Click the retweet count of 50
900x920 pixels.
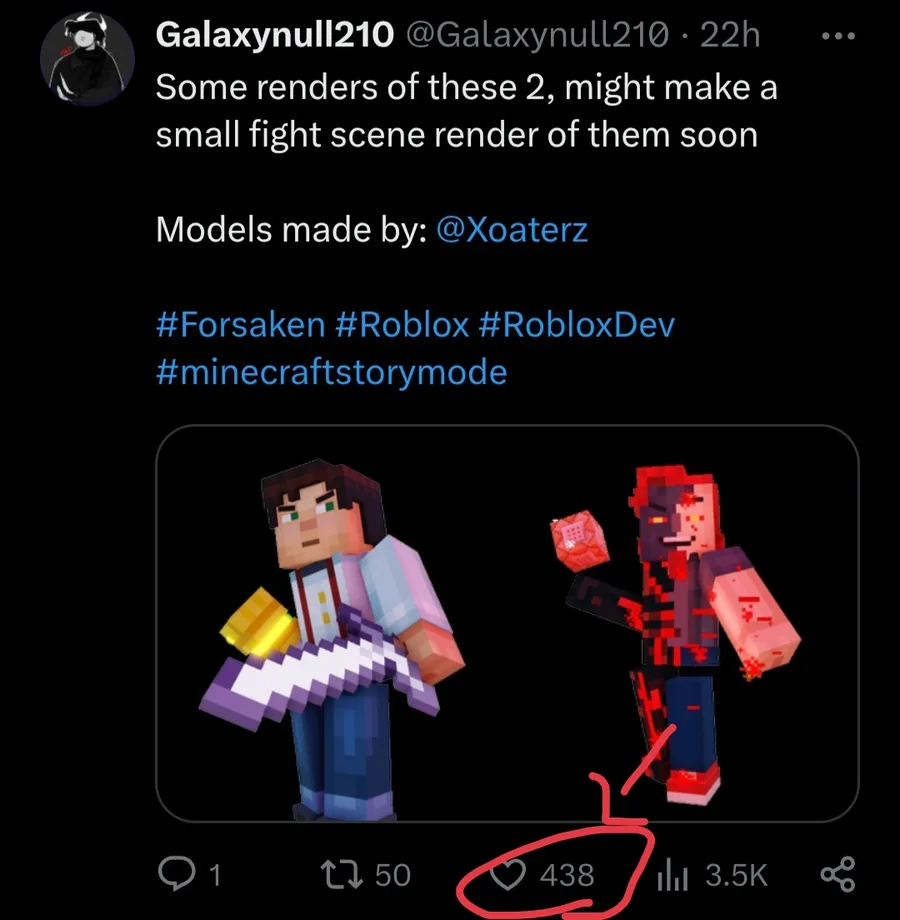click(x=392, y=875)
